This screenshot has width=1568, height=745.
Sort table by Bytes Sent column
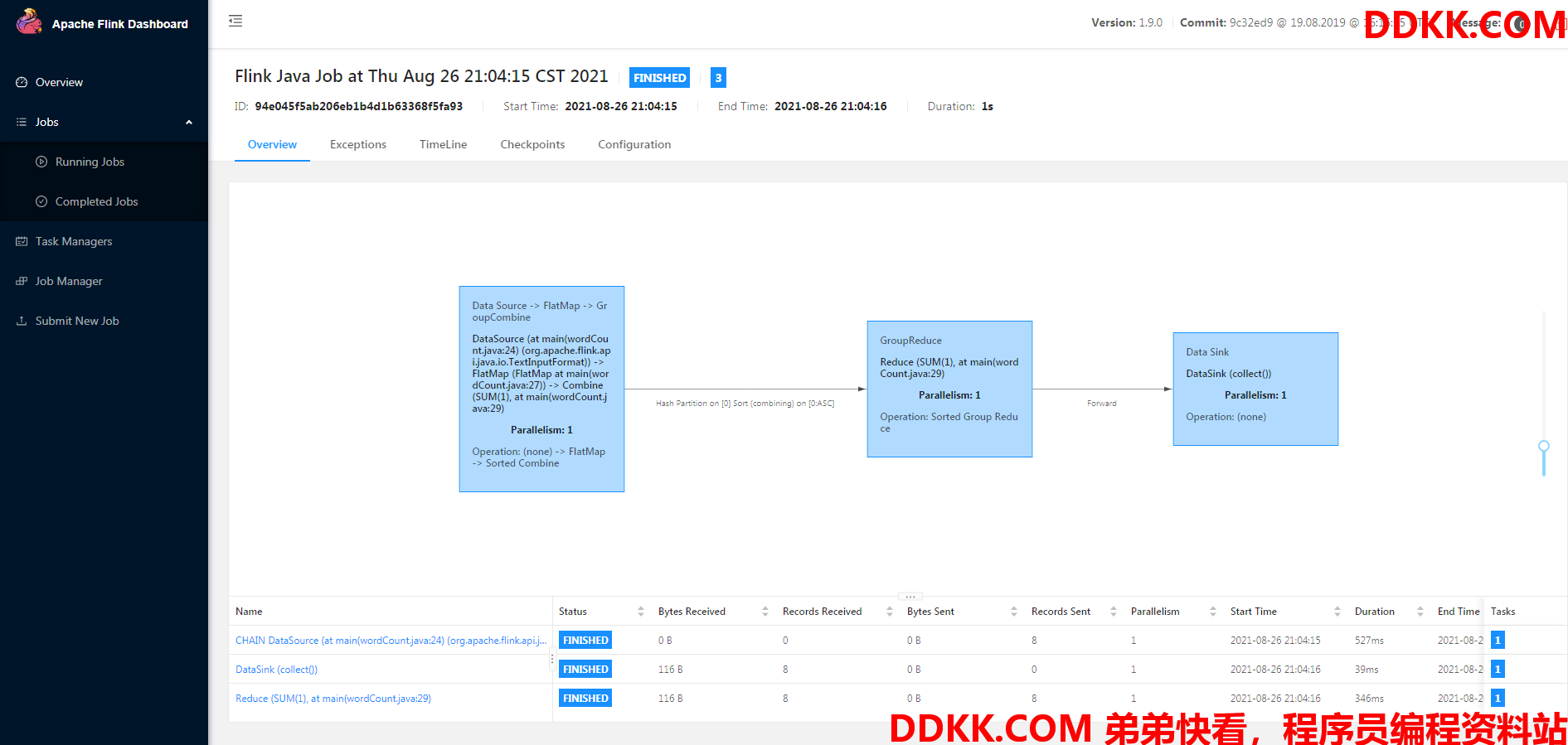click(1013, 612)
